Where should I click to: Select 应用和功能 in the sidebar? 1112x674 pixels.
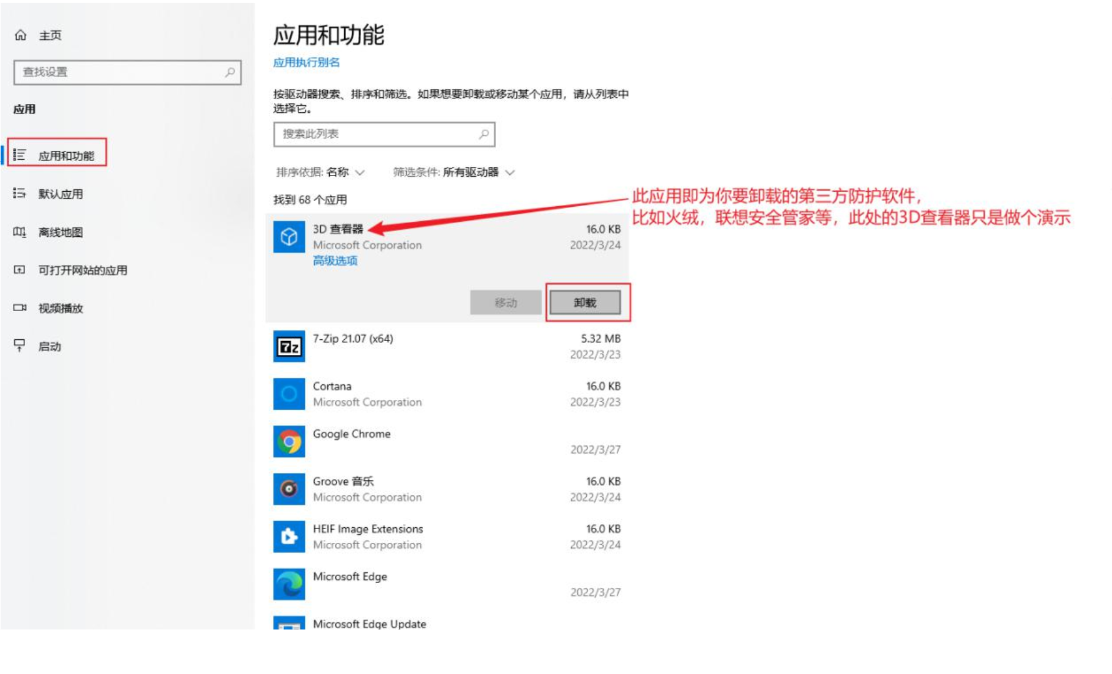coord(66,155)
